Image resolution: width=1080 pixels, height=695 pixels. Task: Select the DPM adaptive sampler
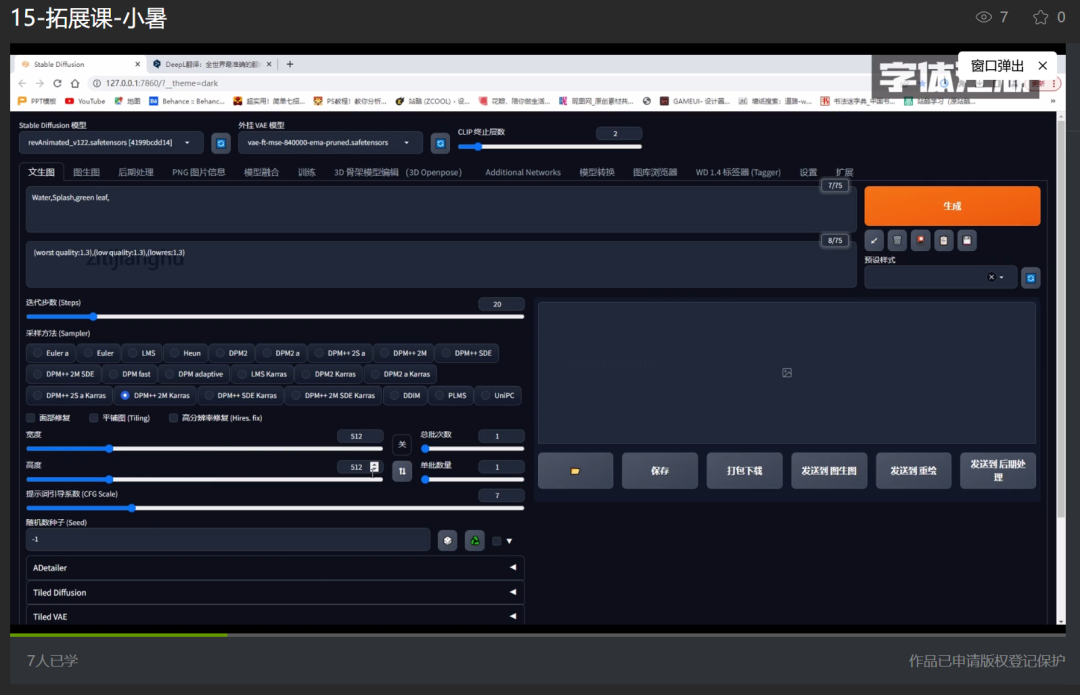194,374
